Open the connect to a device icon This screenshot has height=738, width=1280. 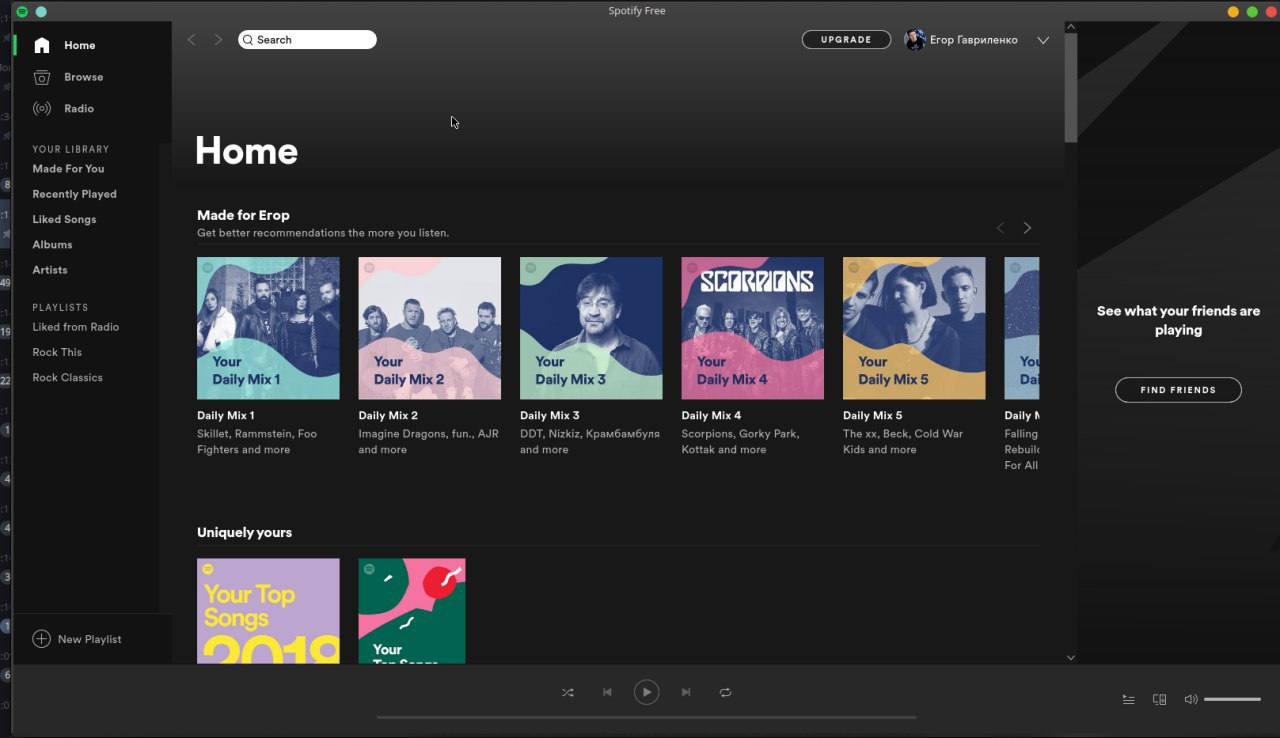click(1159, 700)
